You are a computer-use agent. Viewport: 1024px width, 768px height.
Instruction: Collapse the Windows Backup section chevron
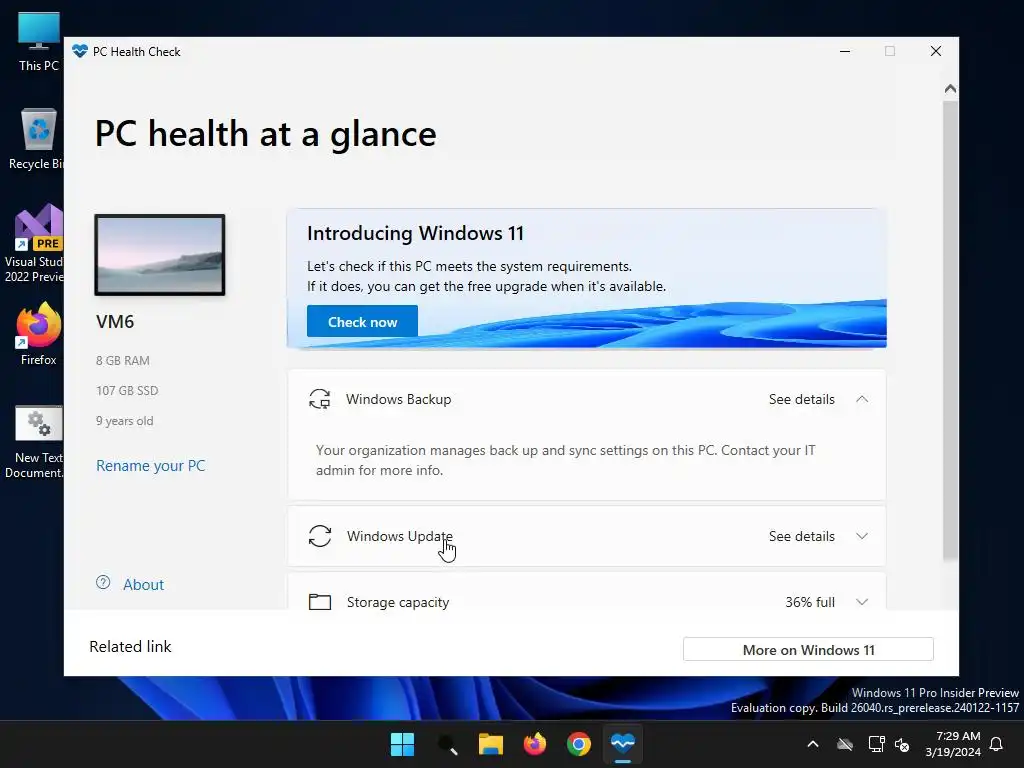coord(862,399)
